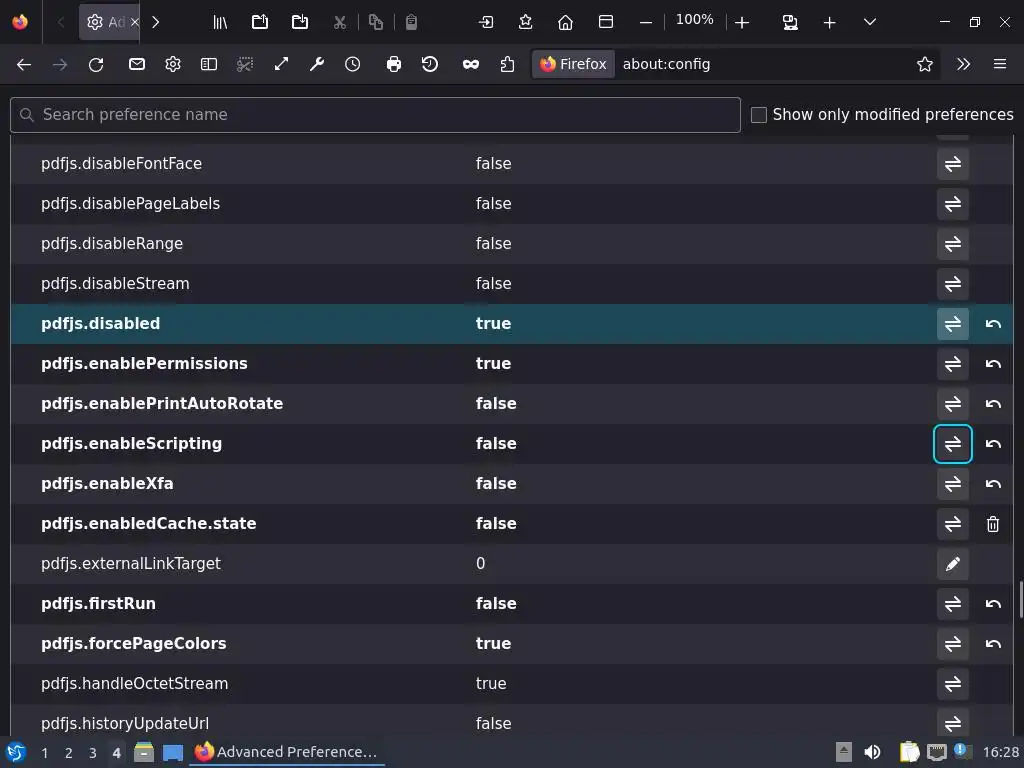Toggle pdfjs.disableFontFace value

[x=953, y=163]
